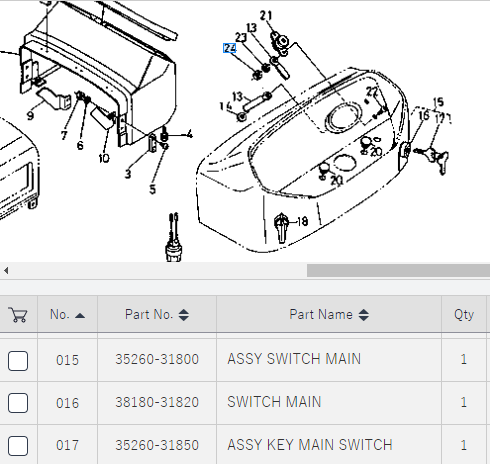
Task: Click callout number 18 near key
Action: click(302, 222)
